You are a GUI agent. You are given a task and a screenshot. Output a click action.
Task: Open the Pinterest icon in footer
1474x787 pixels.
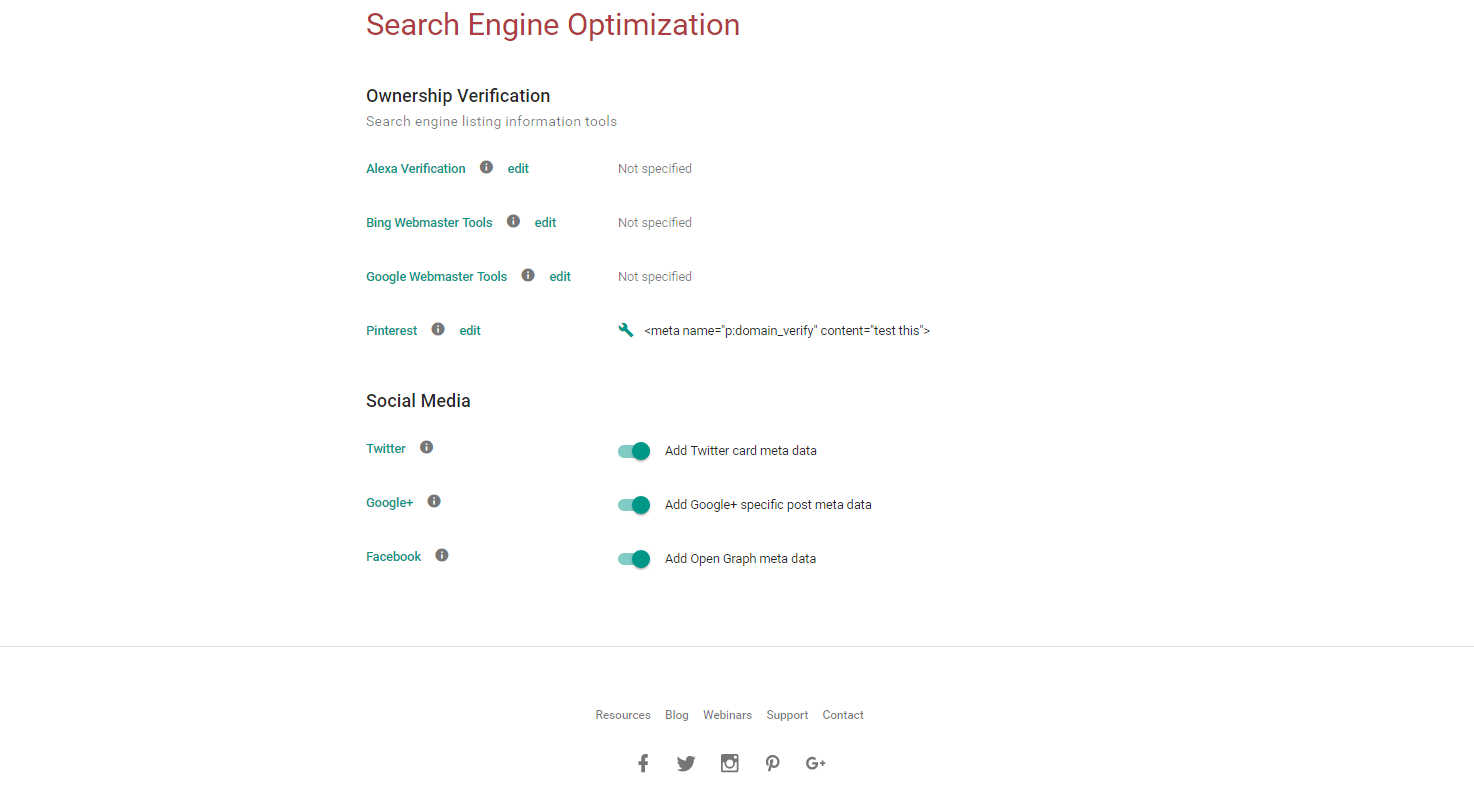(773, 764)
